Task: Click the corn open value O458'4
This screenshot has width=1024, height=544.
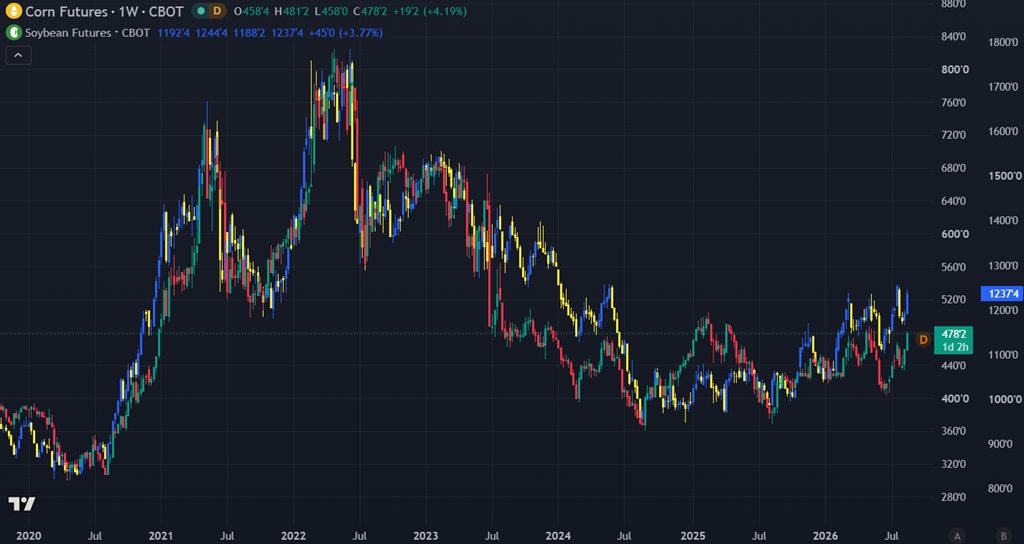Action: pos(249,11)
